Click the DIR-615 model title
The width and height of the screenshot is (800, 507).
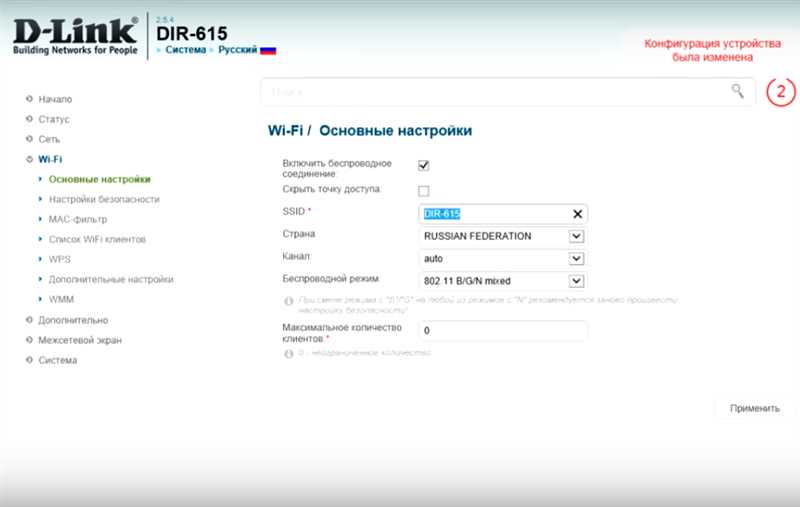pos(192,34)
